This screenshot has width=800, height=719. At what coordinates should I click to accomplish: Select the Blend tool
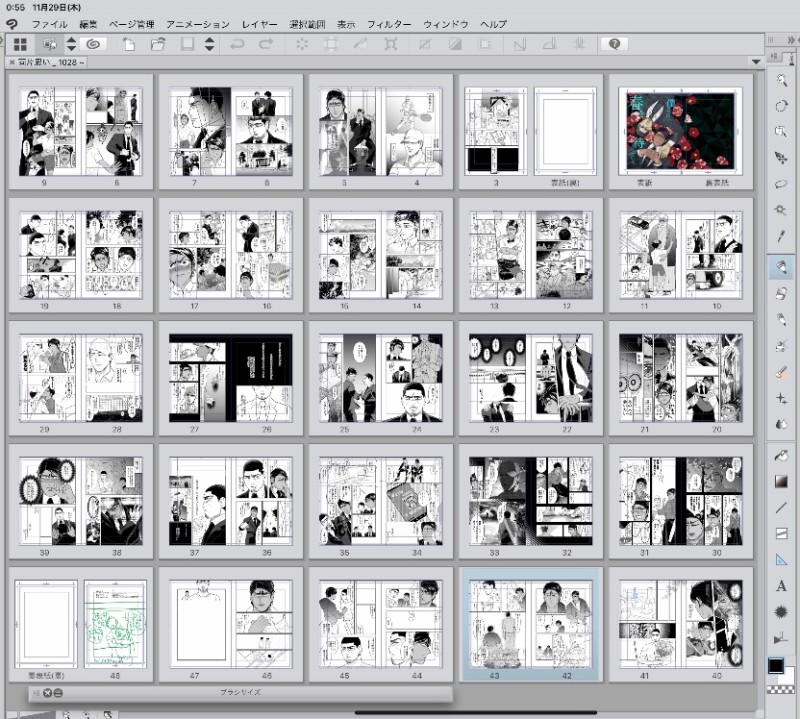click(x=781, y=424)
